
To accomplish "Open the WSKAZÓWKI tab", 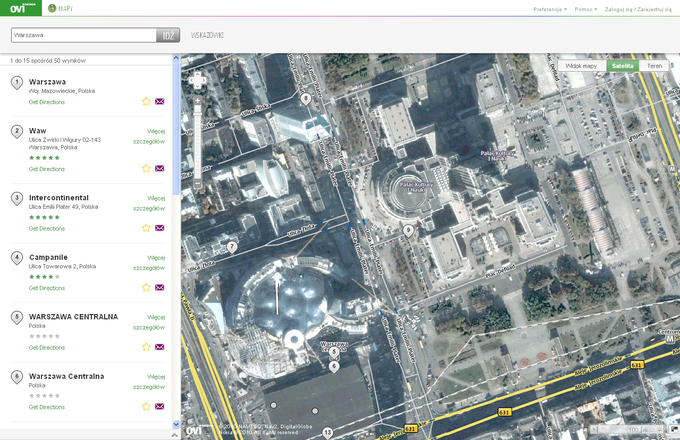I will [207, 35].
